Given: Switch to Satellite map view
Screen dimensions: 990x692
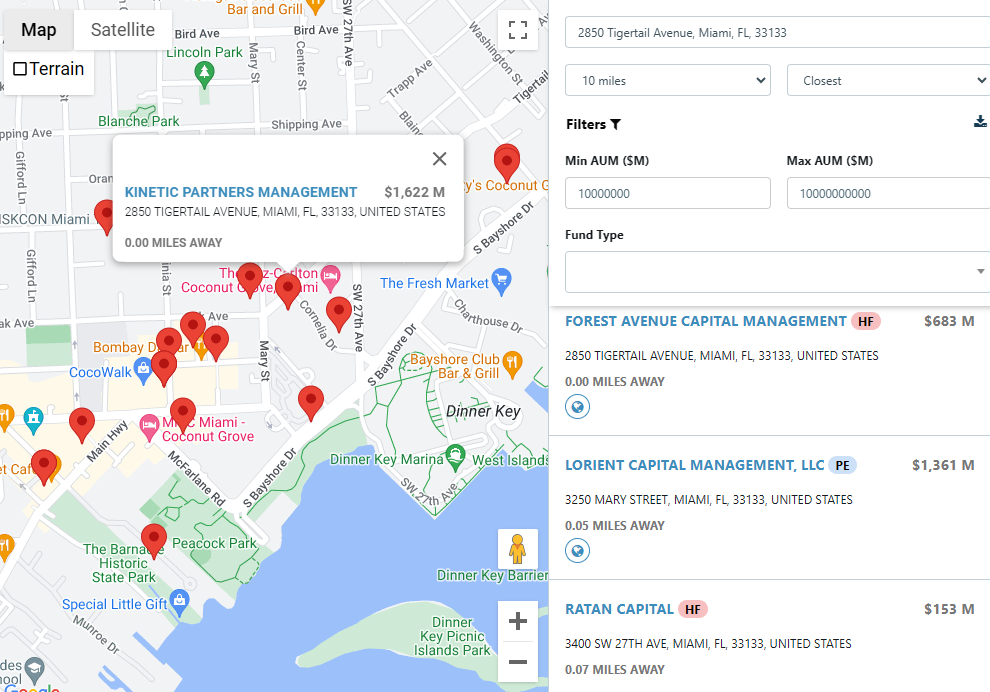Looking at the screenshot, I should (x=123, y=30).
